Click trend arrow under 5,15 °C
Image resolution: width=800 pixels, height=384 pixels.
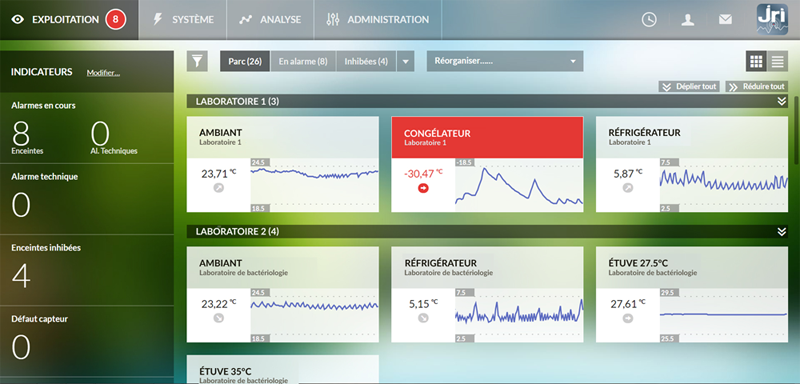tap(423, 319)
